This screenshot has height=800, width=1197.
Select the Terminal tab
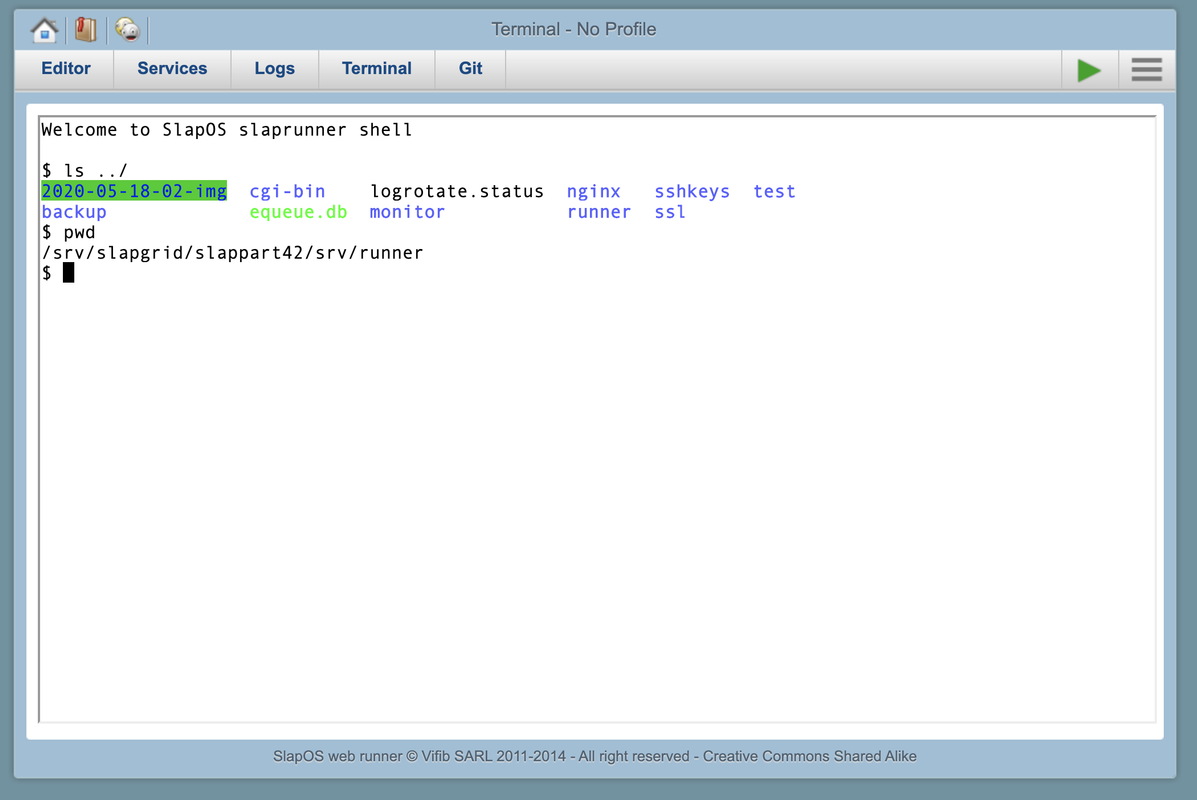click(x=376, y=69)
